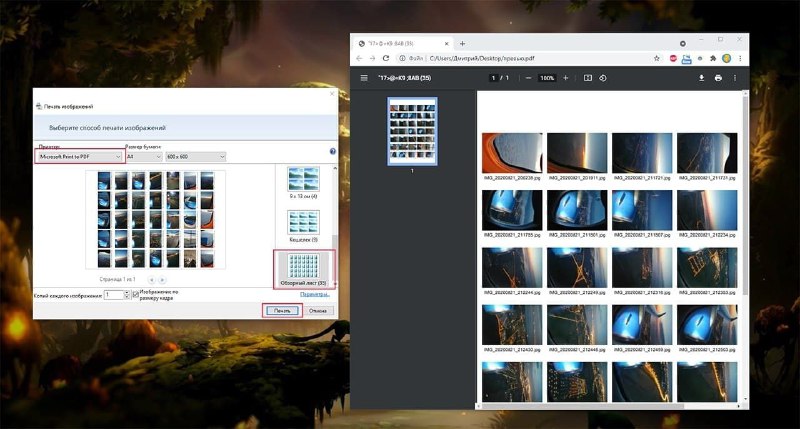Select the 9 x 13 cm (4) layout
This screenshot has width=800, height=429.
tap(304, 183)
